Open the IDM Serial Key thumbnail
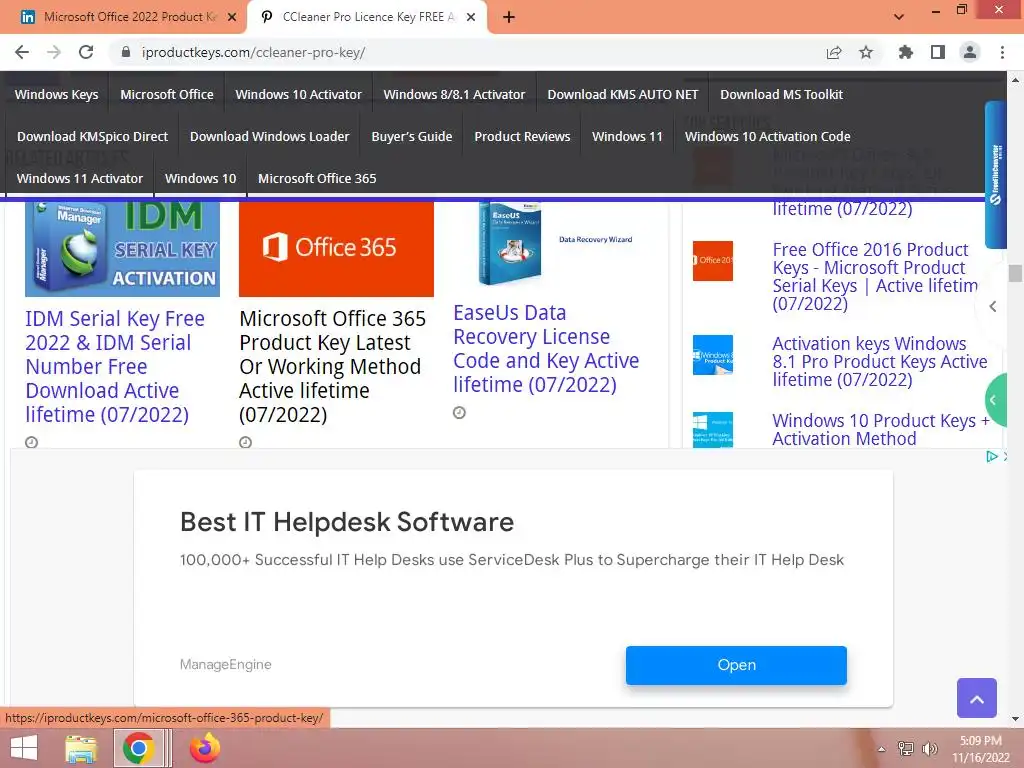Image resolution: width=1024 pixels, height=768 pixels. 122,248
